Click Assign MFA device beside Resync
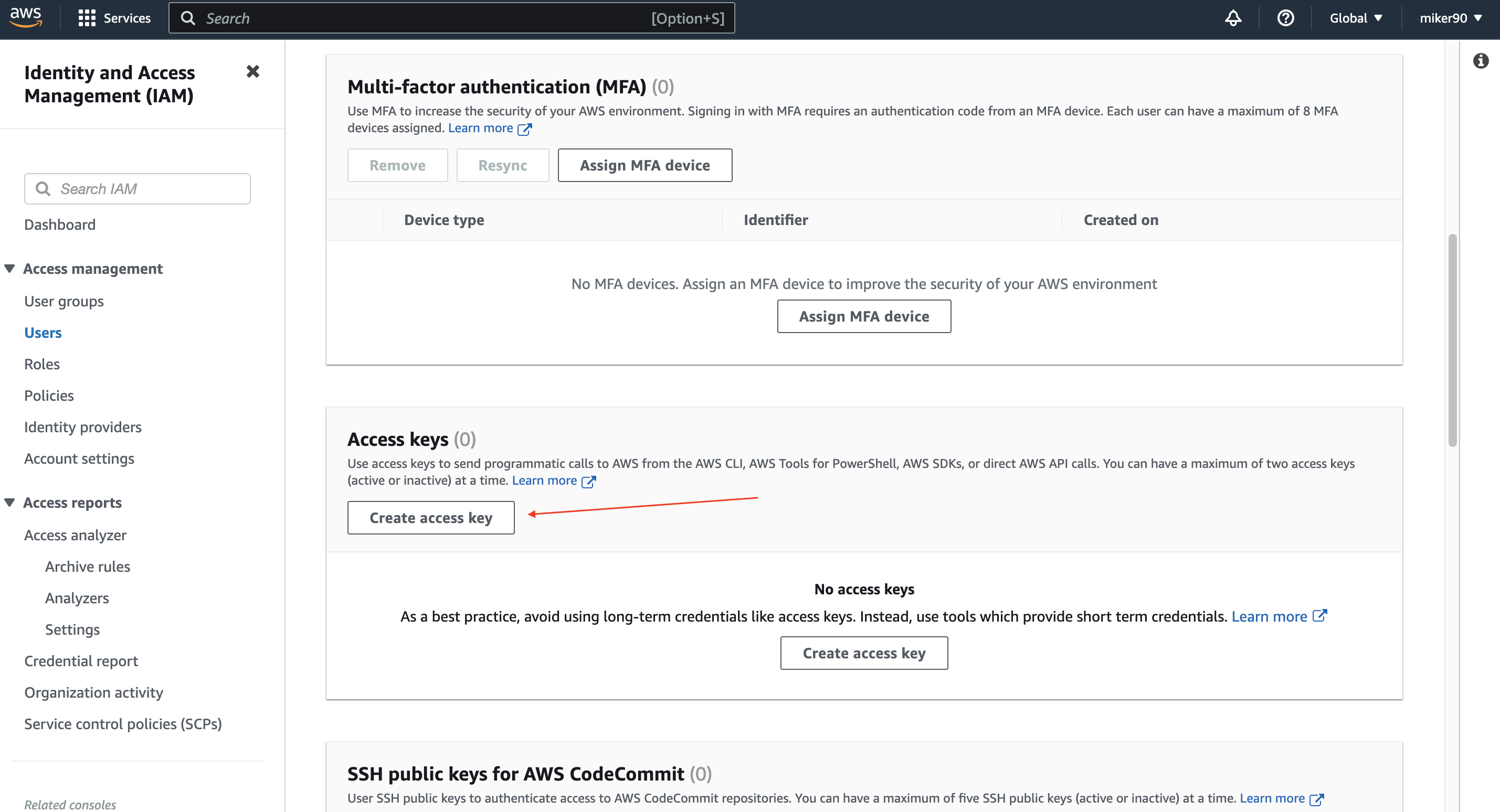The image size is (1500, 812). 645,165
